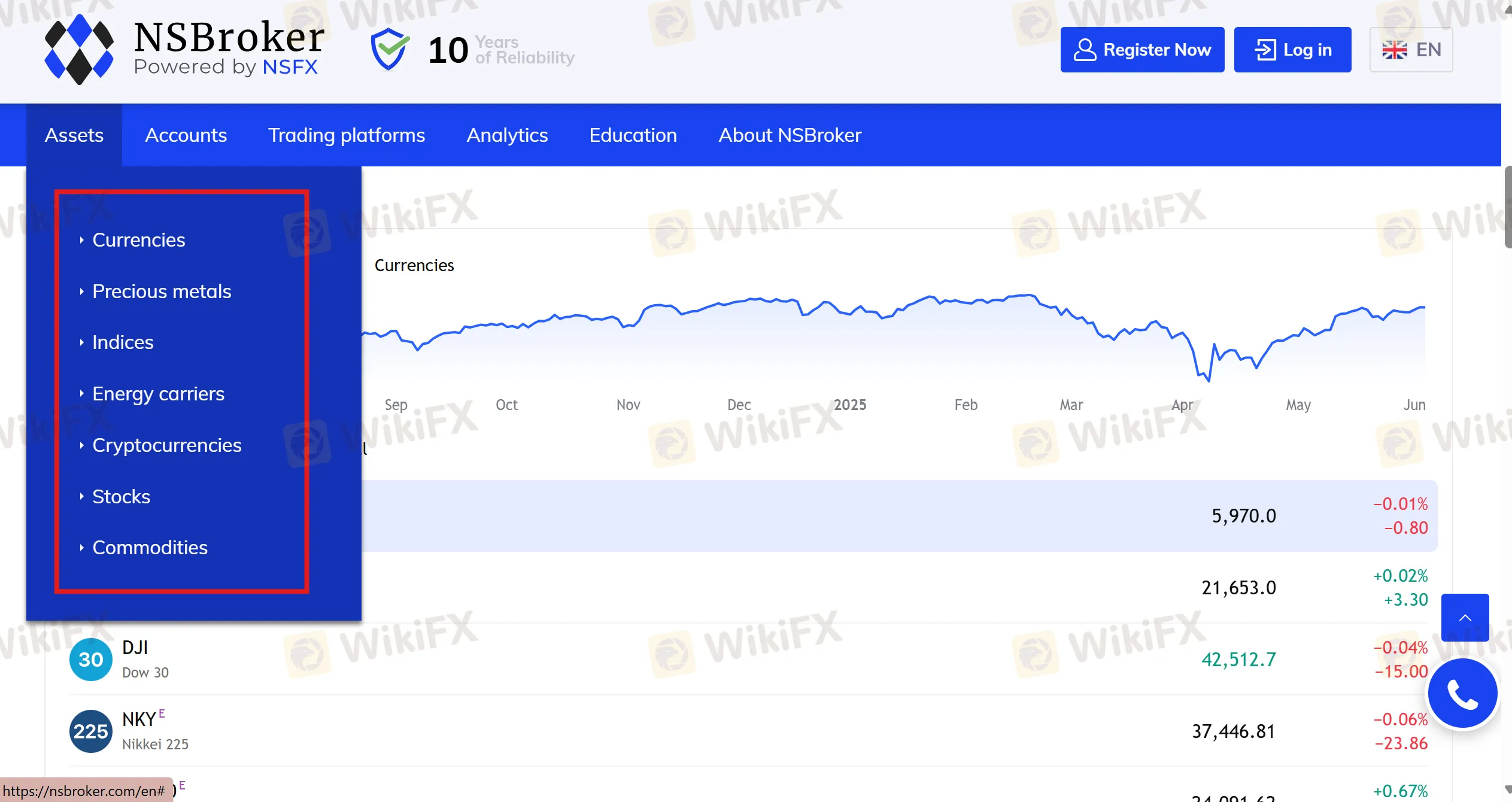This screenshot has height=802, width=1512.
Task: Click the Register Now button
Action: click(x=1142, y=50)
